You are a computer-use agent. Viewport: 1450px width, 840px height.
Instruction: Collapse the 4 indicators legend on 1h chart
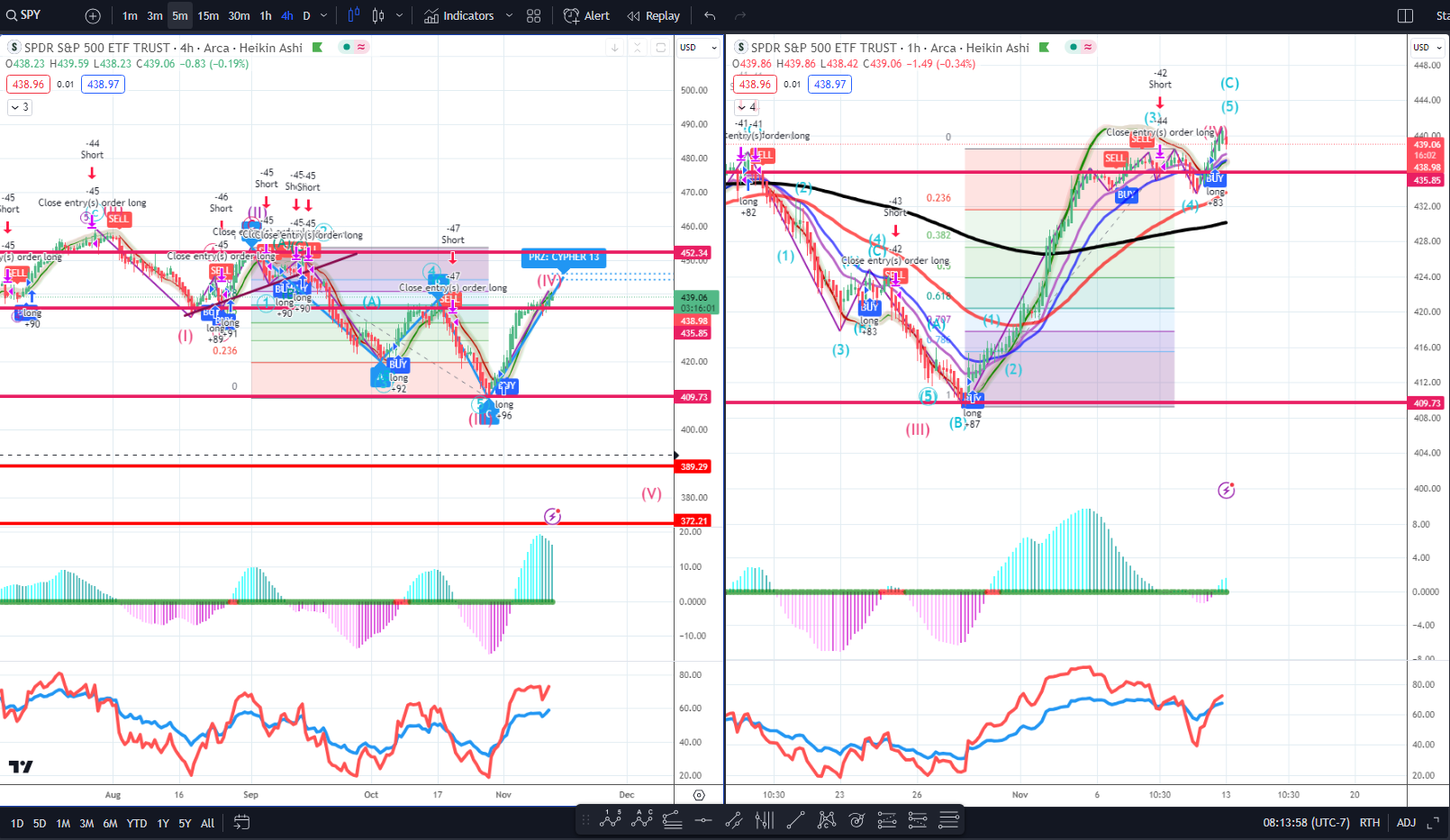pyautogui.click(x=747, y=107)
